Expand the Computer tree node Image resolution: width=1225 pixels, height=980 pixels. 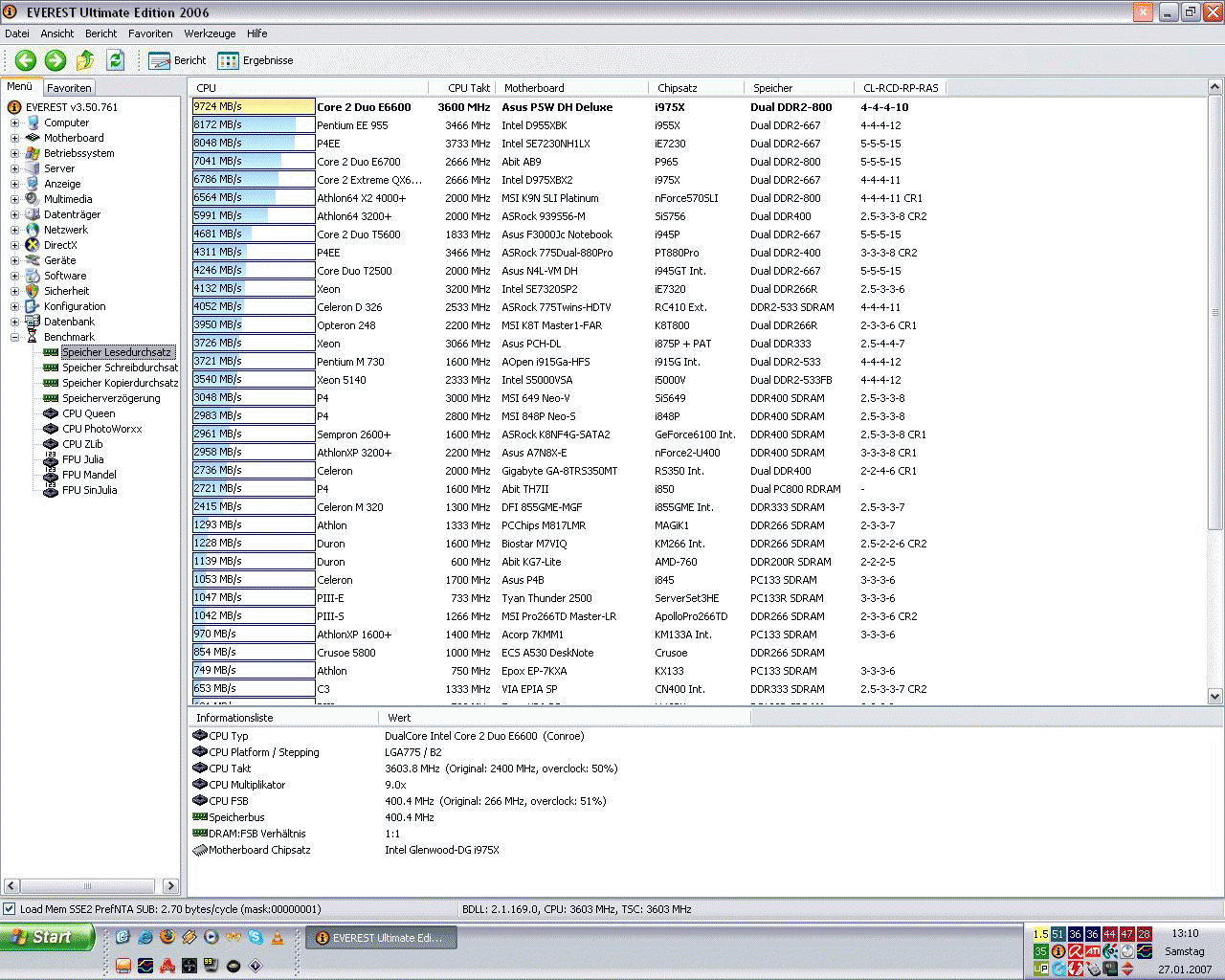pyautogui.click(x=14, y=122)
